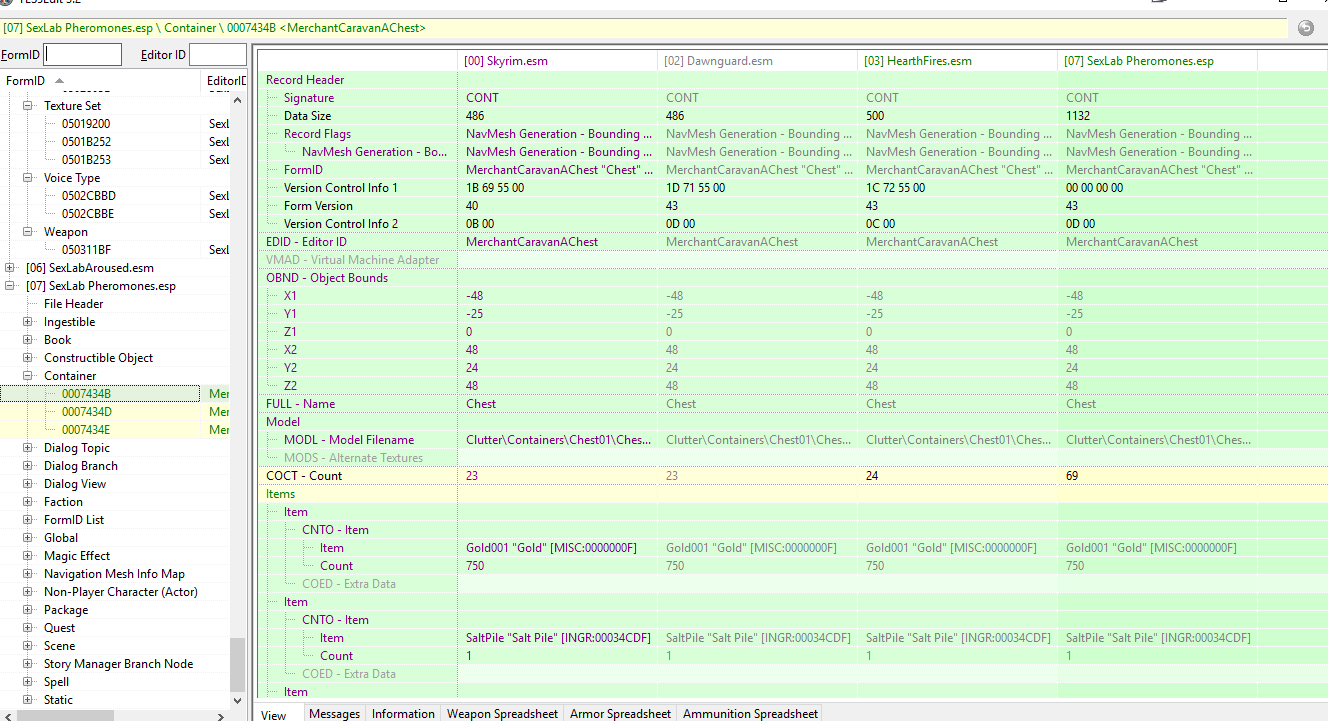
Task: Expand the Dialog Branch group
Action: coord(28,466)
